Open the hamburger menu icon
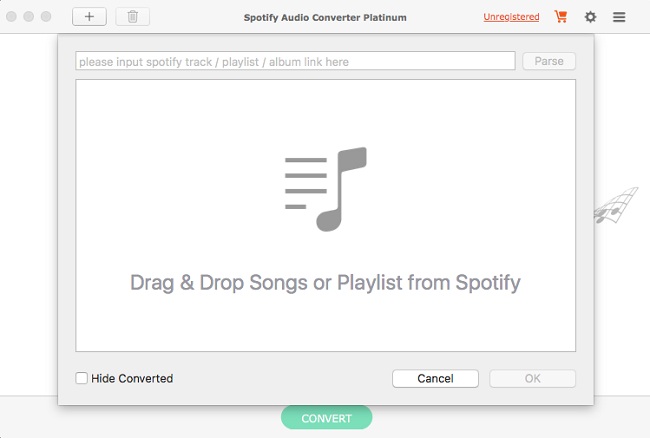Viewport: 650px width, 438px height. 619,17
